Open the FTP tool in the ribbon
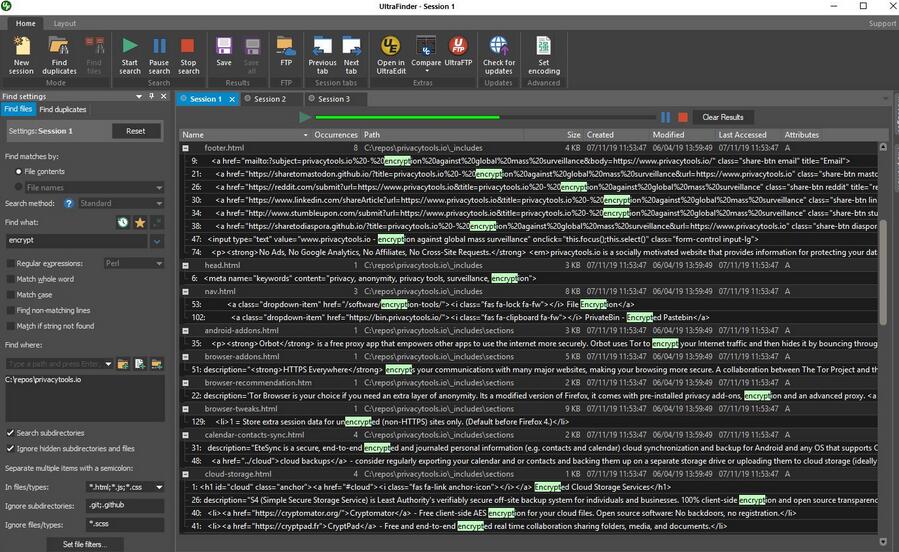The width and height of the screenshot is (899, 552). [x=286, y=52]
